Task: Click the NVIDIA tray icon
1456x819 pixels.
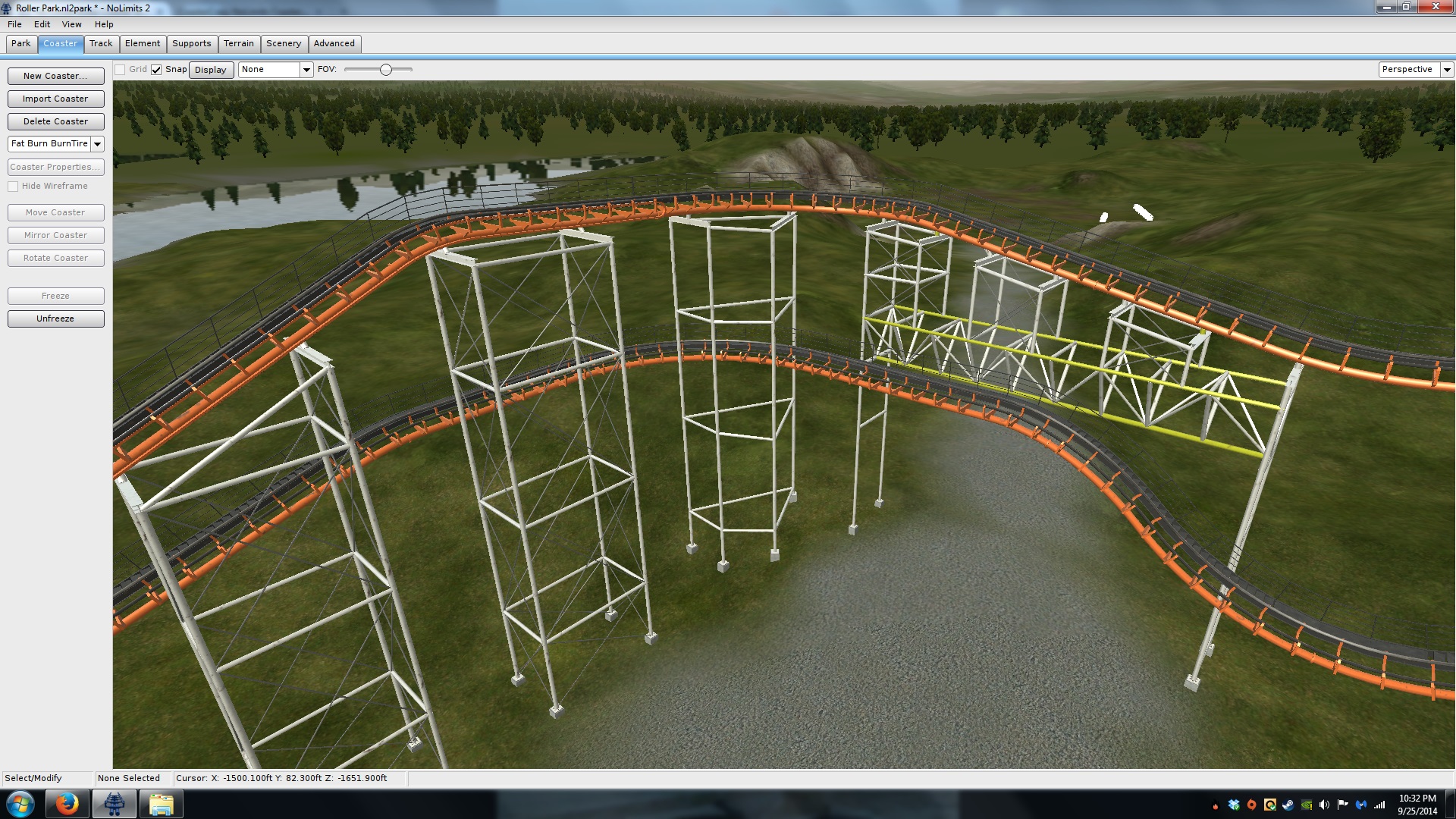Action: pyautogui.click(x=1307, y=805)
